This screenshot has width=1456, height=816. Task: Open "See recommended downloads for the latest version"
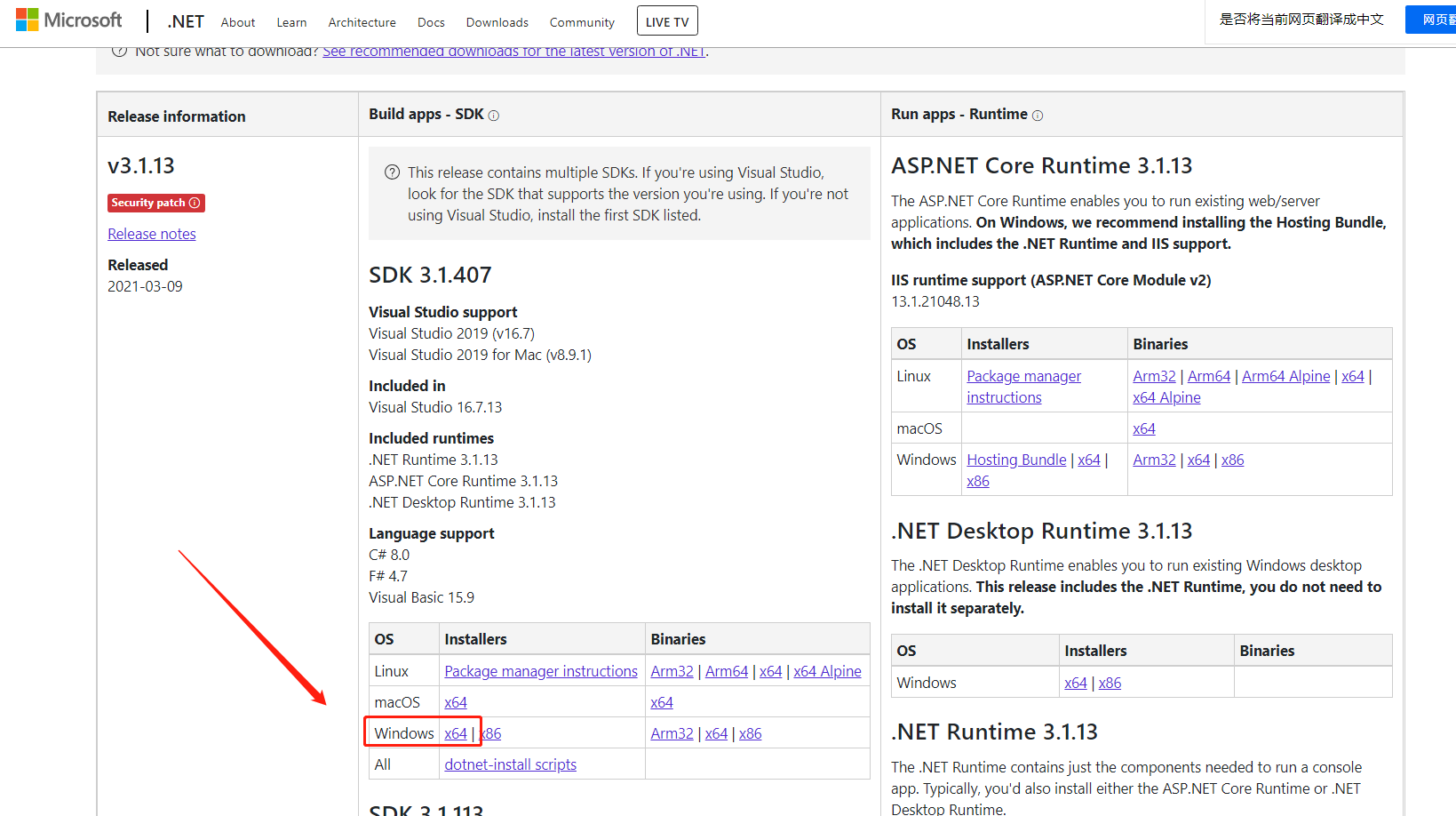[513, 51]
